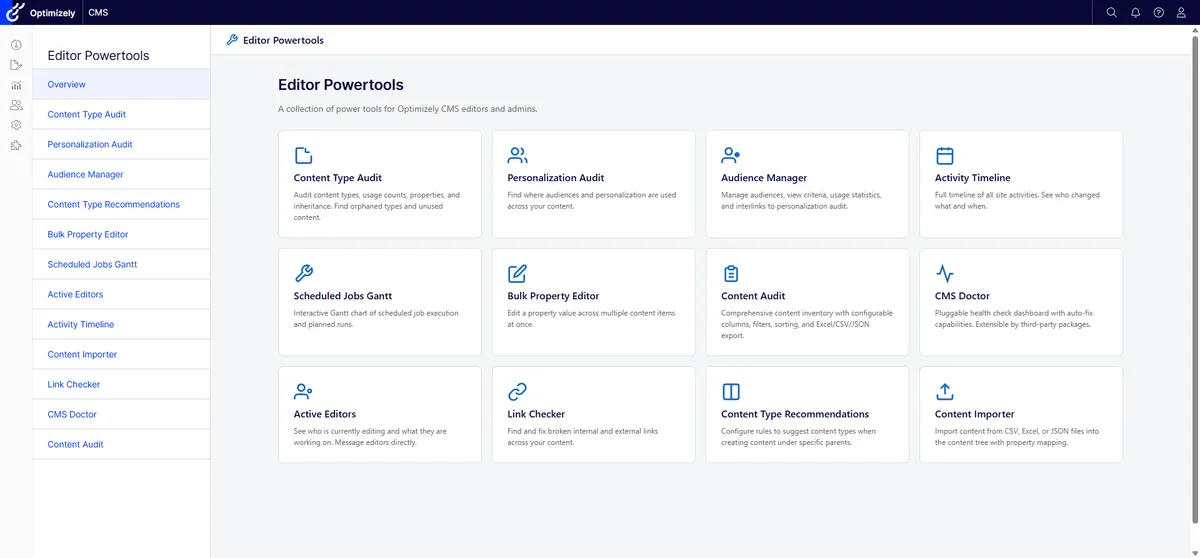Open Link Checker in side navigation
Screen dimensions: 1200x558
pyautogui.click(x=74, y=385)
